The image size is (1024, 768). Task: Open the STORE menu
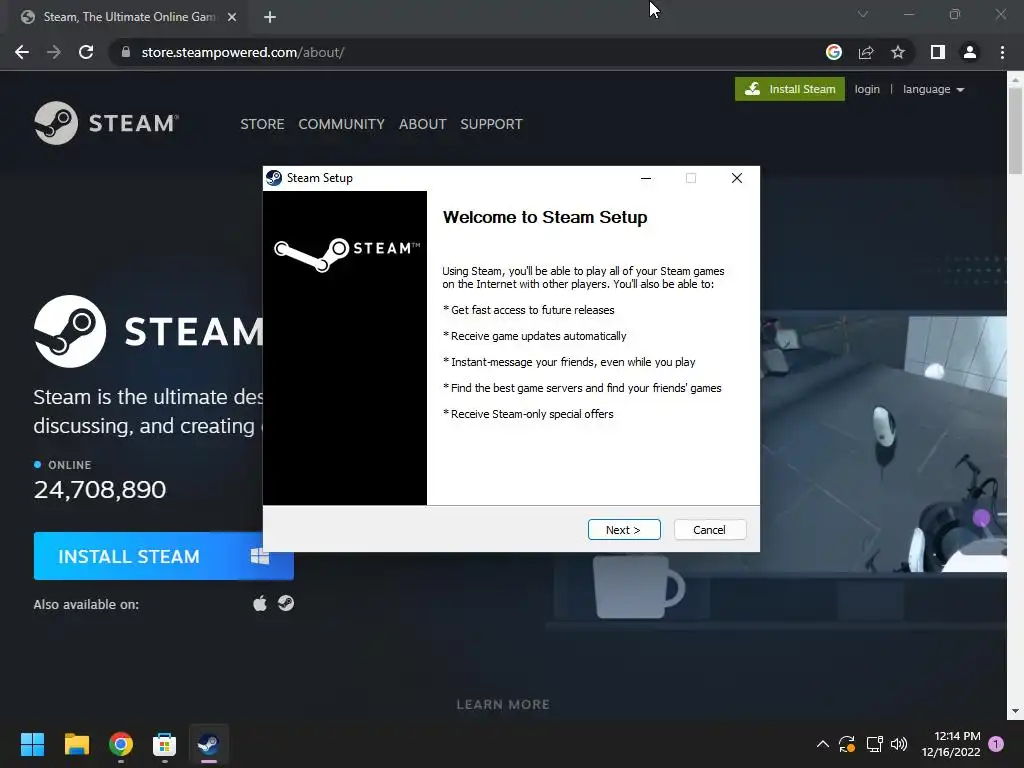point(262,124)
